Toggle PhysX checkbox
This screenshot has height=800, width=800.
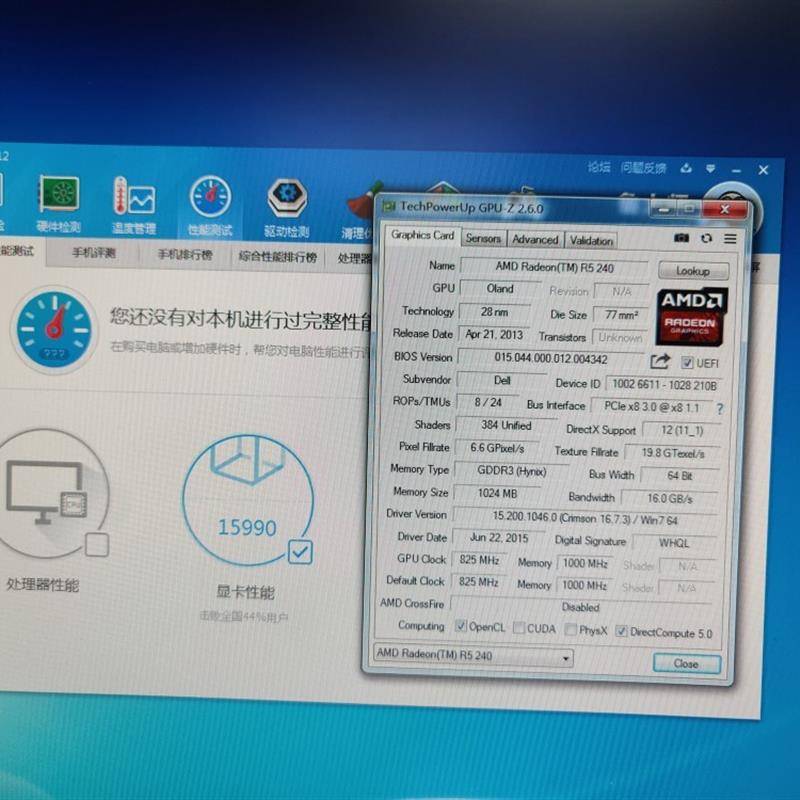pyautogui.click(x=571, y=629)
